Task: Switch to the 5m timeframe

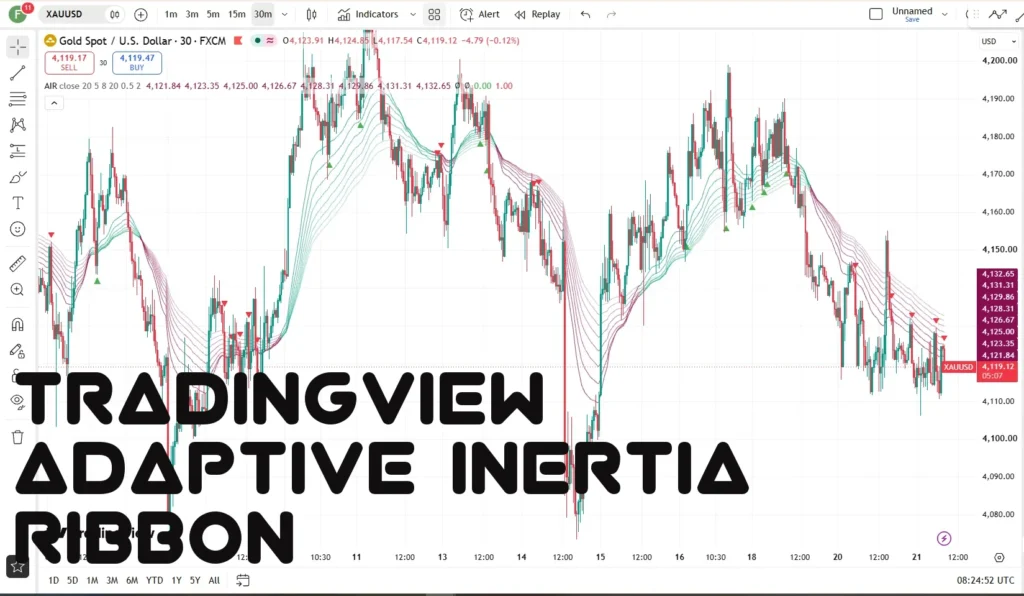Action: pyautogui.click(x=213, y=14)
